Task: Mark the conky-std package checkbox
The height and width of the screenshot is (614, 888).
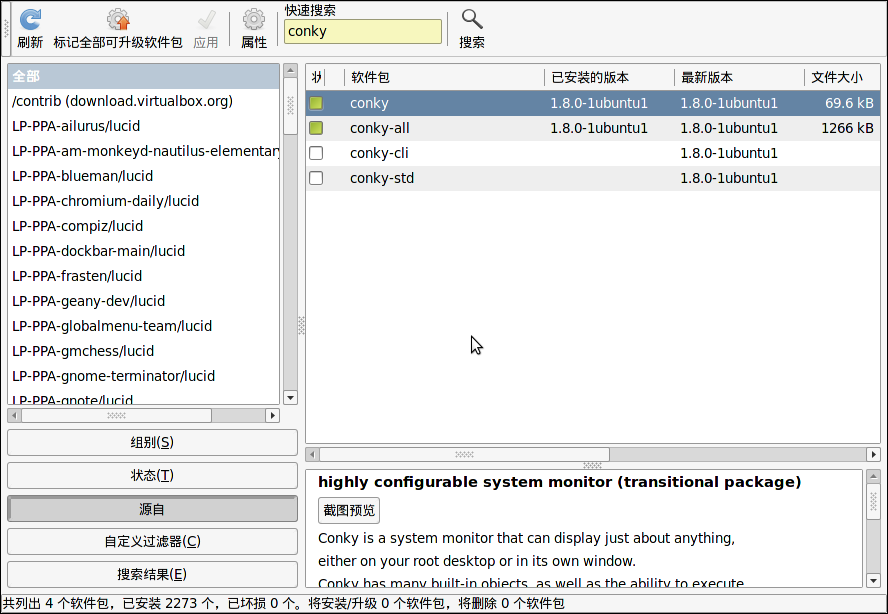Action: coord(316,178)
